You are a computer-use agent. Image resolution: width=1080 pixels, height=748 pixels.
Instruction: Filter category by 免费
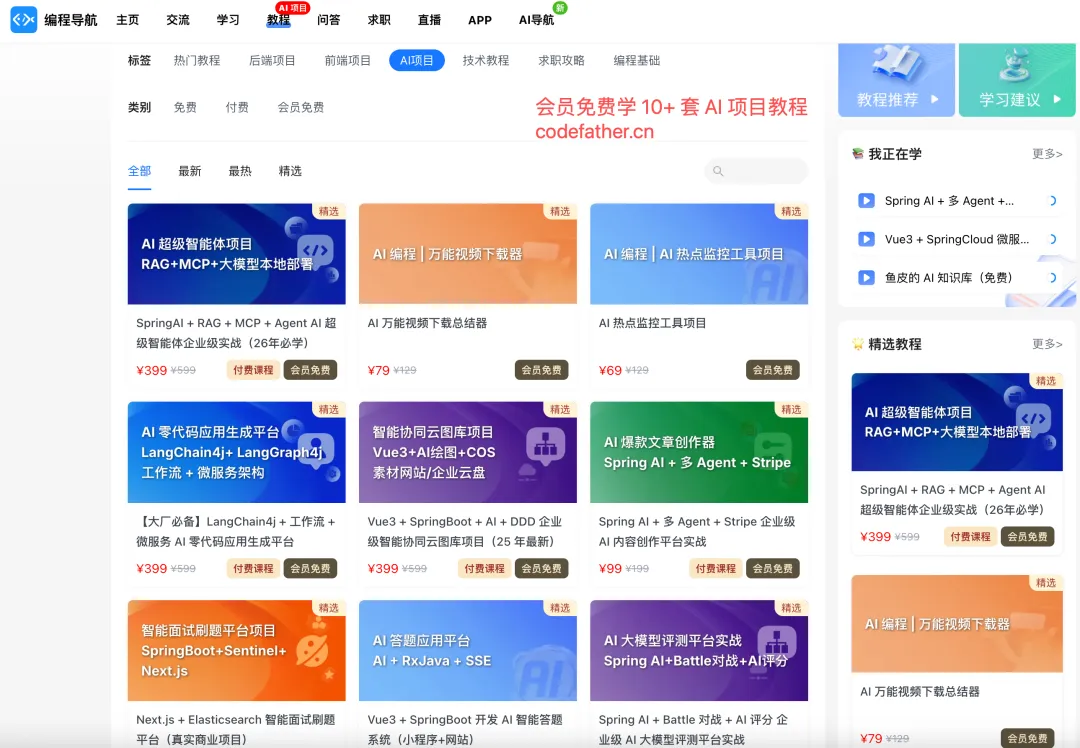185,107
